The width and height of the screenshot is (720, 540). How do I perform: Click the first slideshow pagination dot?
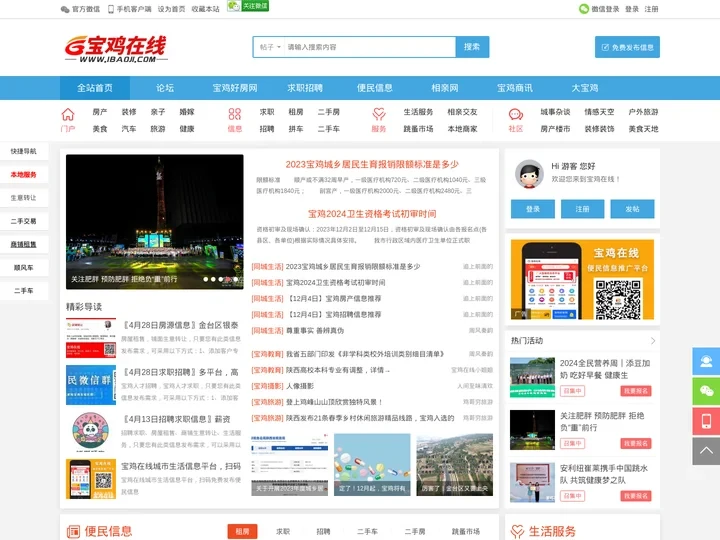click(206, 279)
